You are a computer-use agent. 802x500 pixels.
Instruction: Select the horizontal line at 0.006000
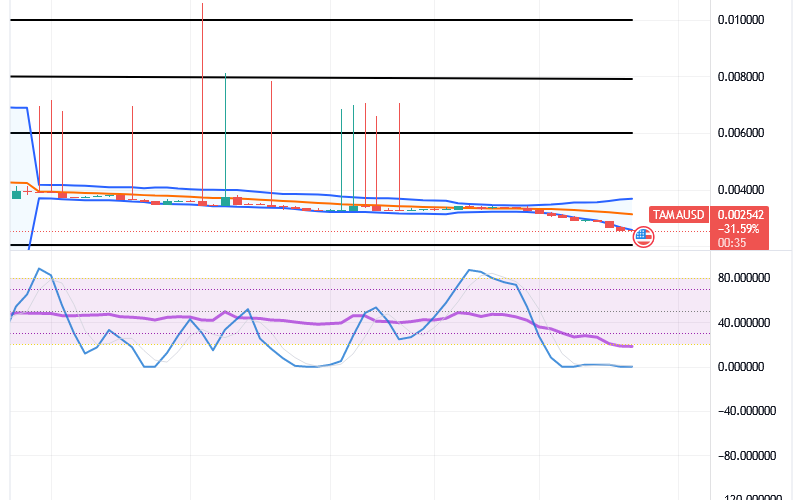(321, 133)
